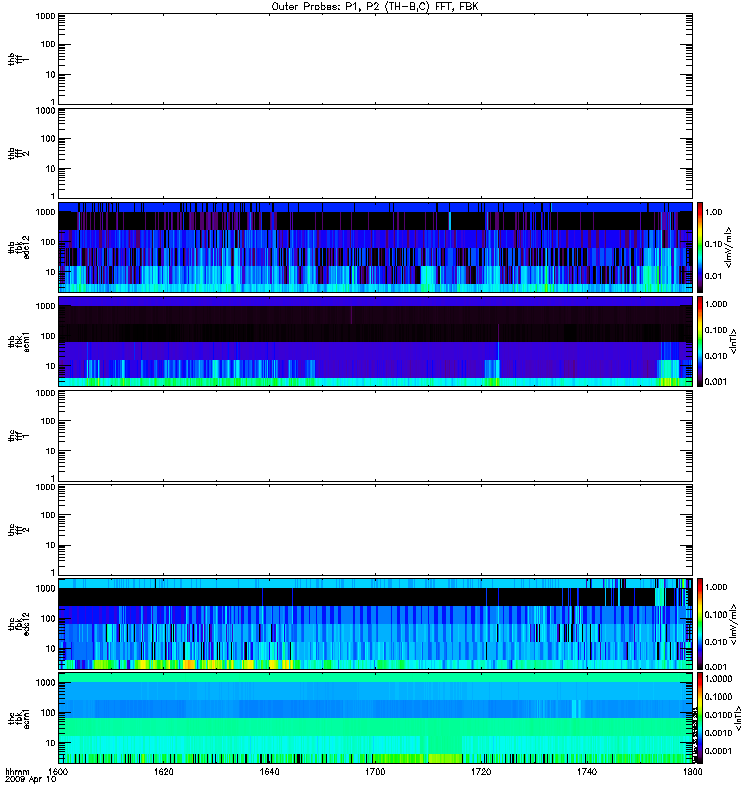Click the "0.0010" color scale value
Image resolution: width=750 pixels, height=800 pixels.
[718, 733]
